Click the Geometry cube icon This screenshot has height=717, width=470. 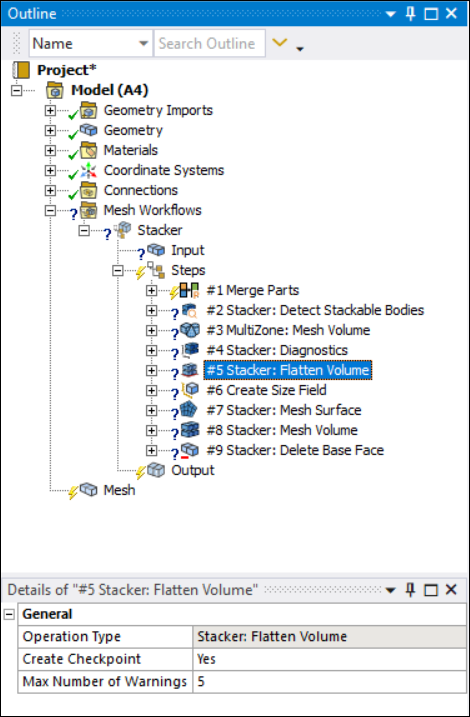click(x=89, y=130)
